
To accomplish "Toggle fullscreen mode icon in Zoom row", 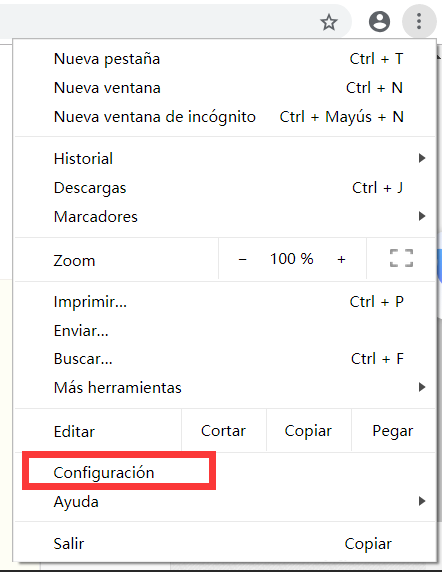I will pyautogui.click(x=401, y=258).
